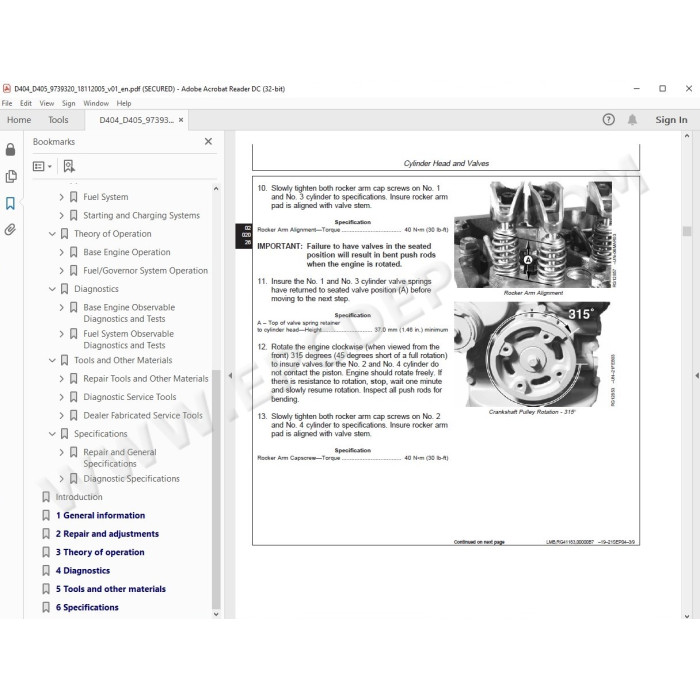Click the find current bookmark icon

click(x=69, y=166)
